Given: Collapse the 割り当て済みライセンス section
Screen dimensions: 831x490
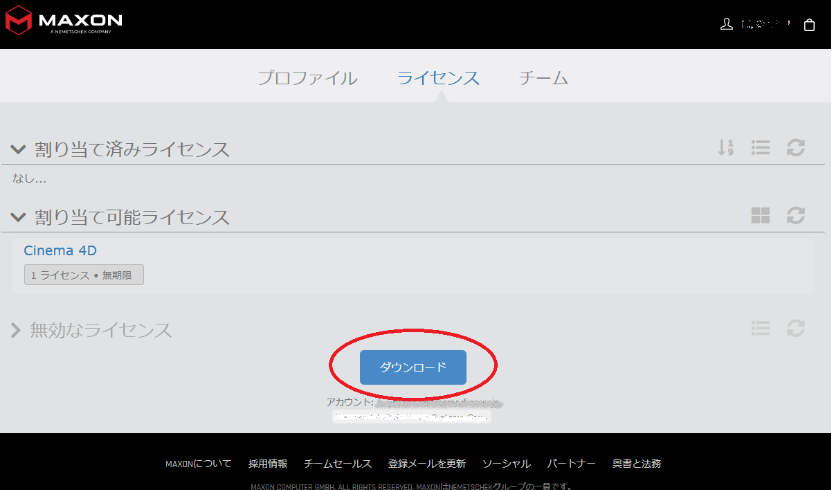Looking at the screenshot, I should pos(18,149).
